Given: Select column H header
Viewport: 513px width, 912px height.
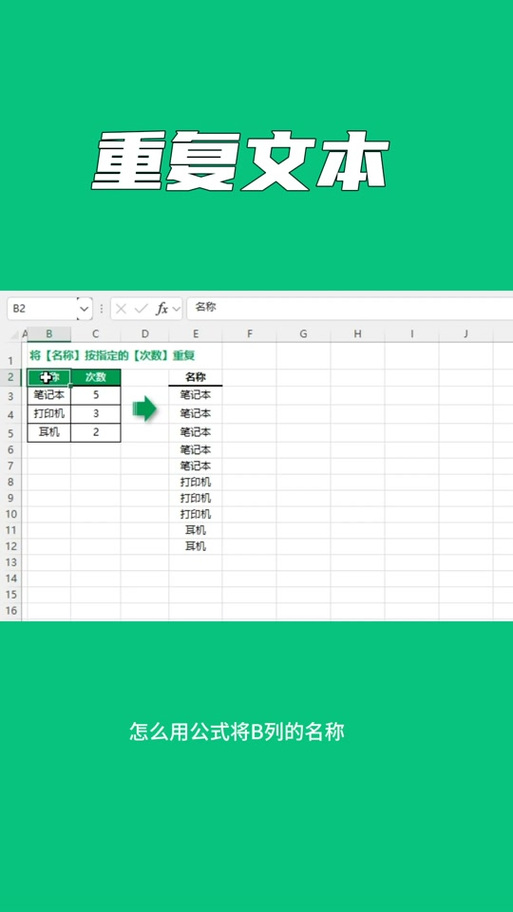Looking at the screenshot, I should click(358, 334).
